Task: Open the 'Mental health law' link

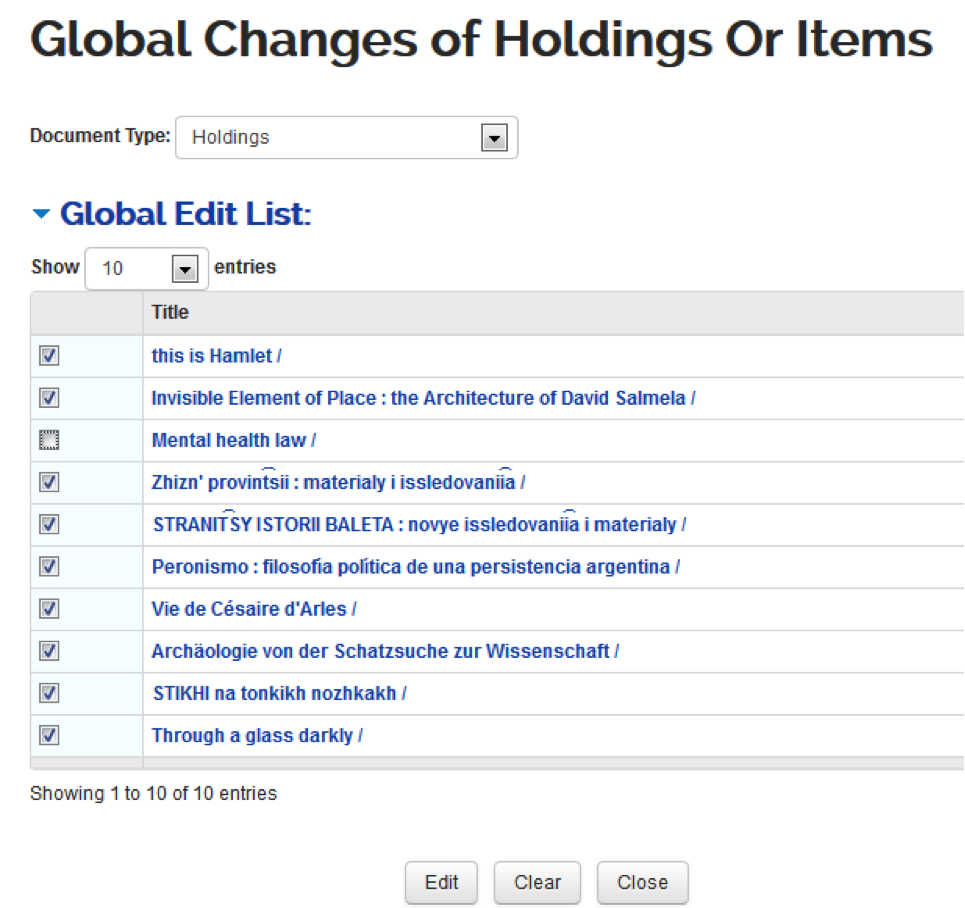Action: (x=234, y=440)
